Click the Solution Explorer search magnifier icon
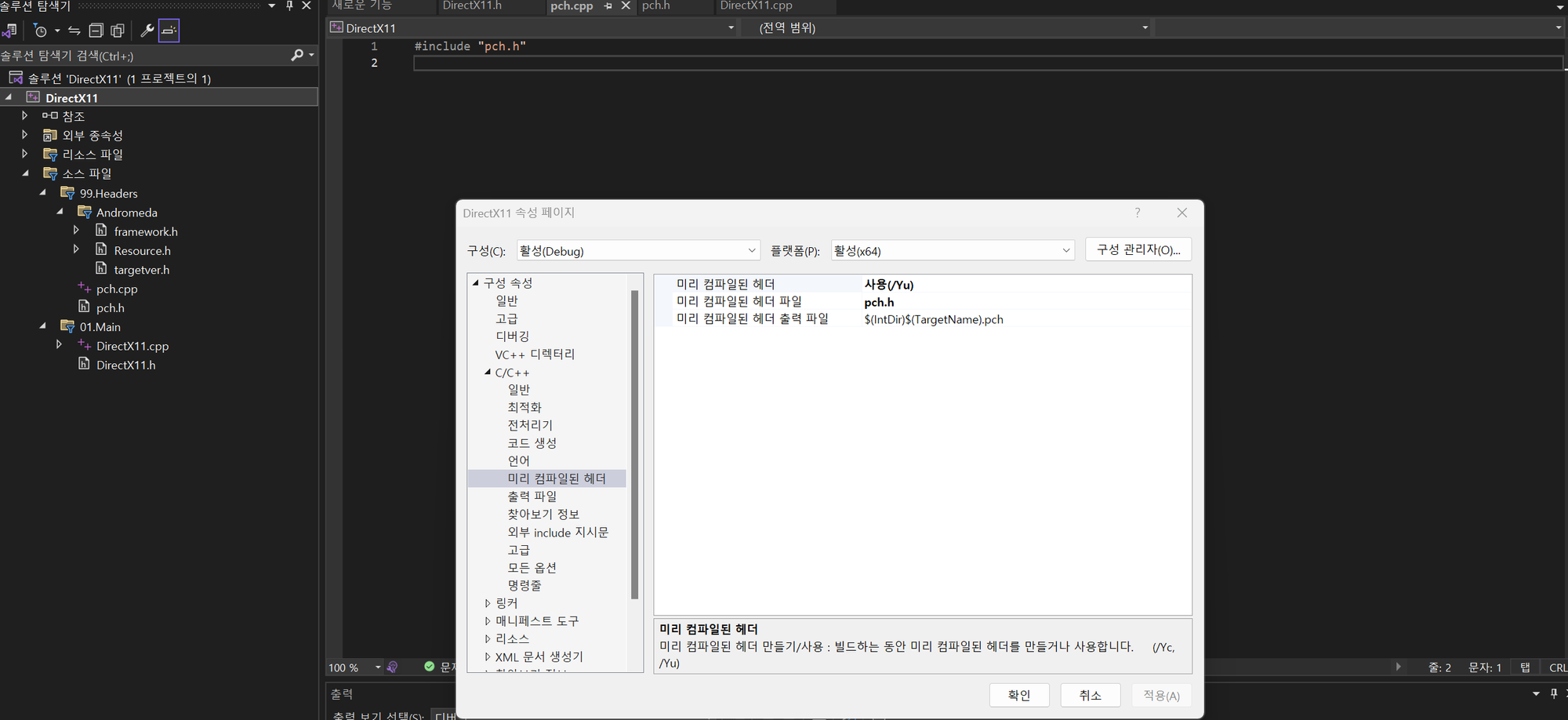 [297, 55]
